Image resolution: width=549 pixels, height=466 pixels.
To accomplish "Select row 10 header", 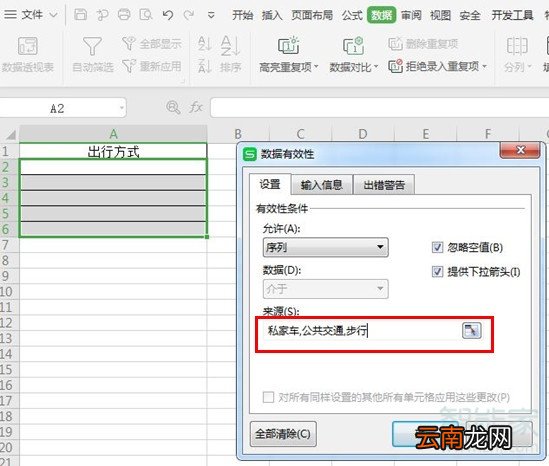I will (6, 291).
